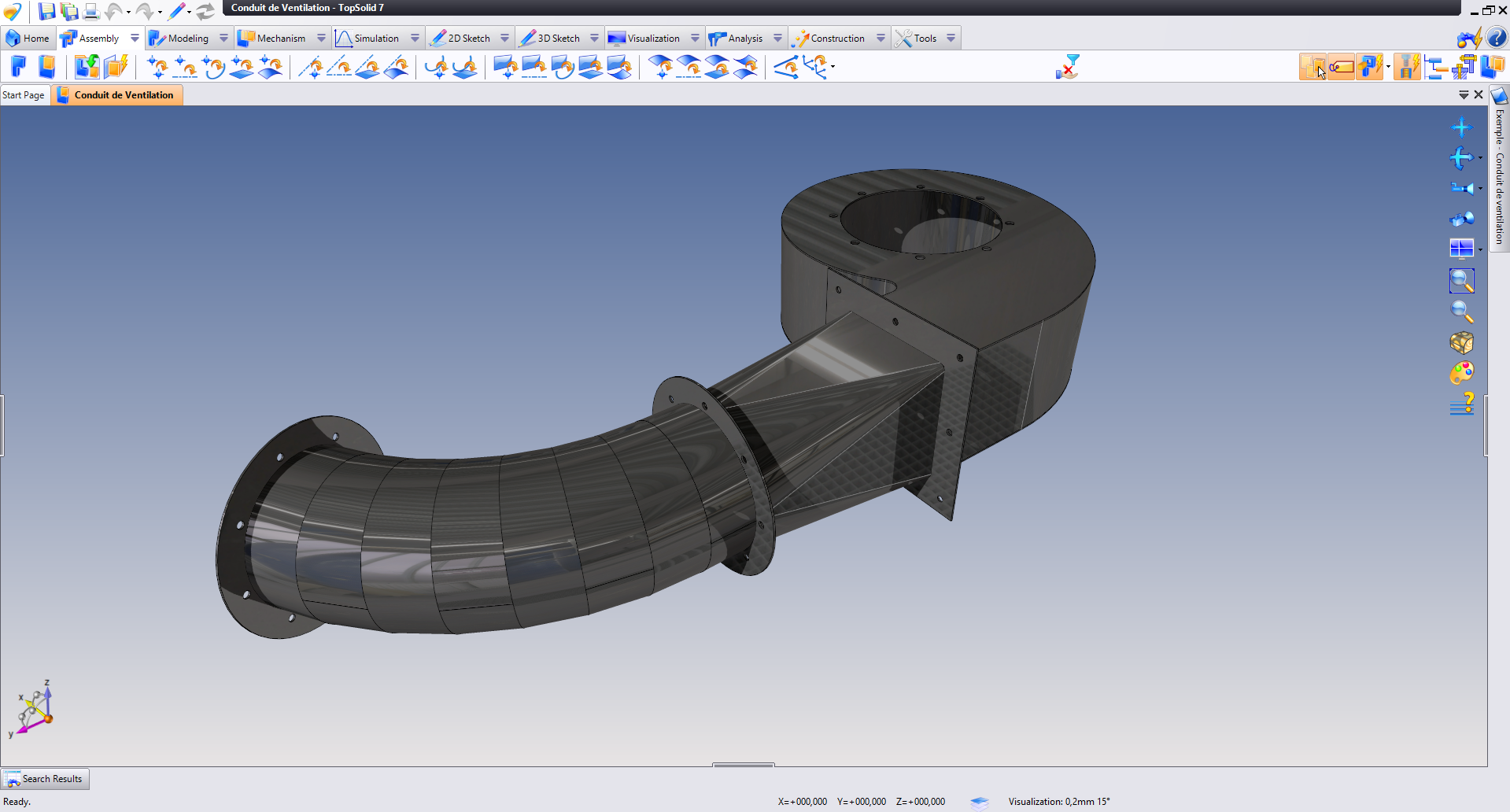This screenshot has width=1510, height=812.
Task: Click the Print icon
Action: coord(91,11)
